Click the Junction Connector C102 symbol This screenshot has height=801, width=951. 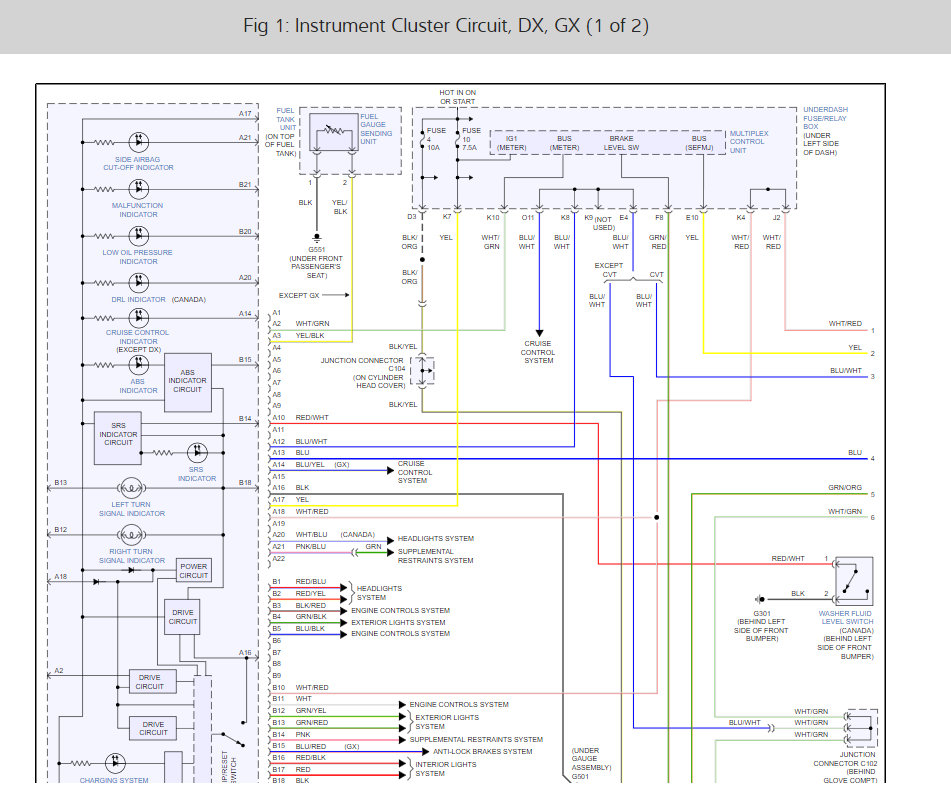click(x=861, y=728)
